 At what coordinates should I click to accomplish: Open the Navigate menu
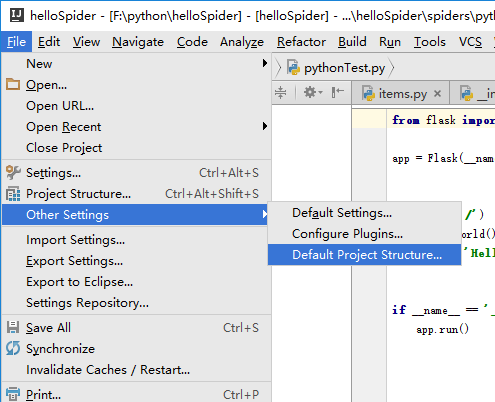point(138,42)
